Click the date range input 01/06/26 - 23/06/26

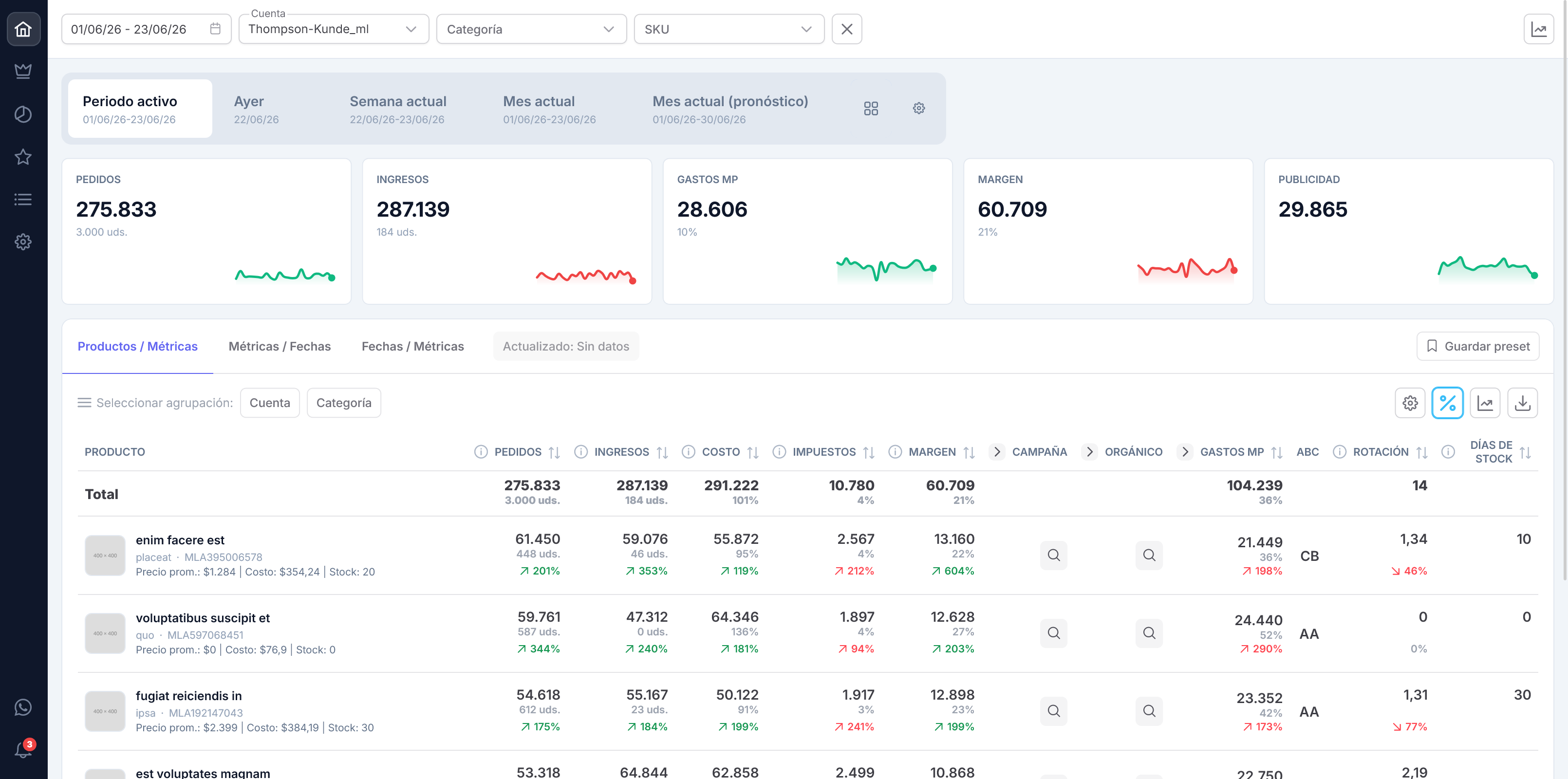pyautogui.click(x=146, y=29)
